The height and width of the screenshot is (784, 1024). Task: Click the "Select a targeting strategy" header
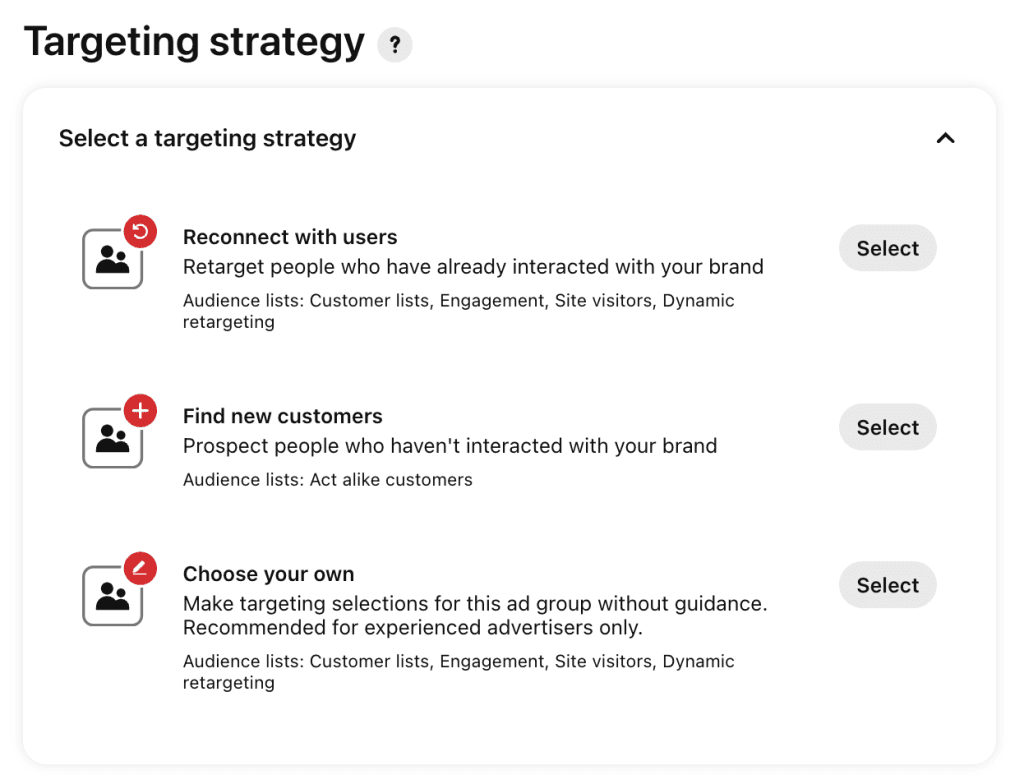pyautogui.click(x=207, y=138)
